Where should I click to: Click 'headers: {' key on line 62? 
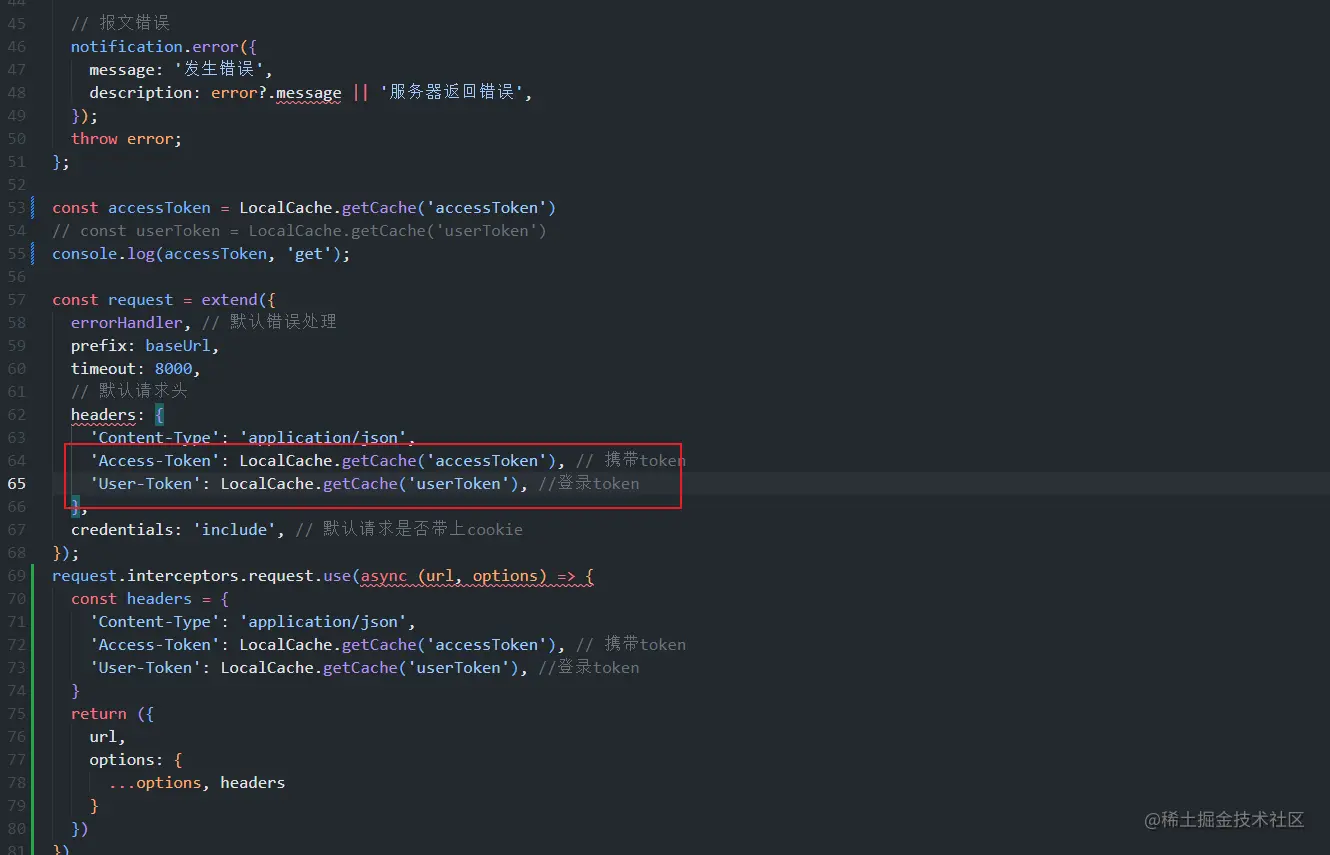pyautogui.click(x=117, y=414)
